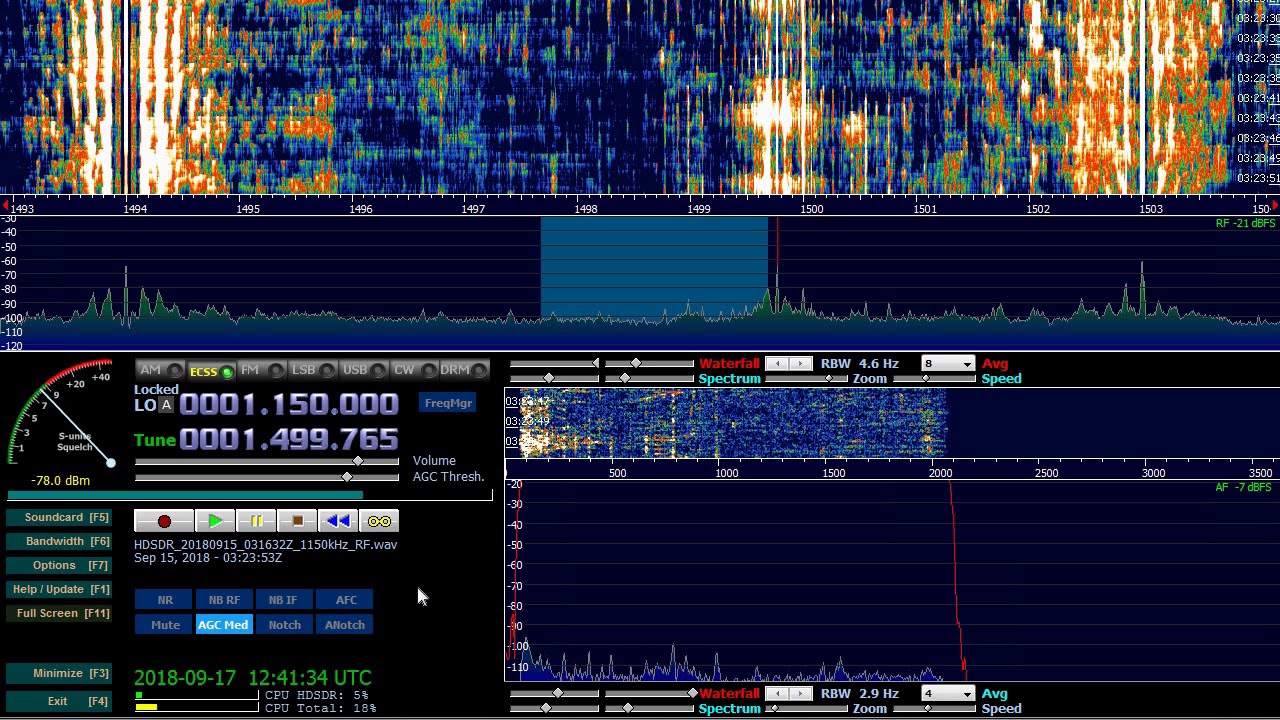
Task: Open Options [F7] menu
Action: coord(61,565)
